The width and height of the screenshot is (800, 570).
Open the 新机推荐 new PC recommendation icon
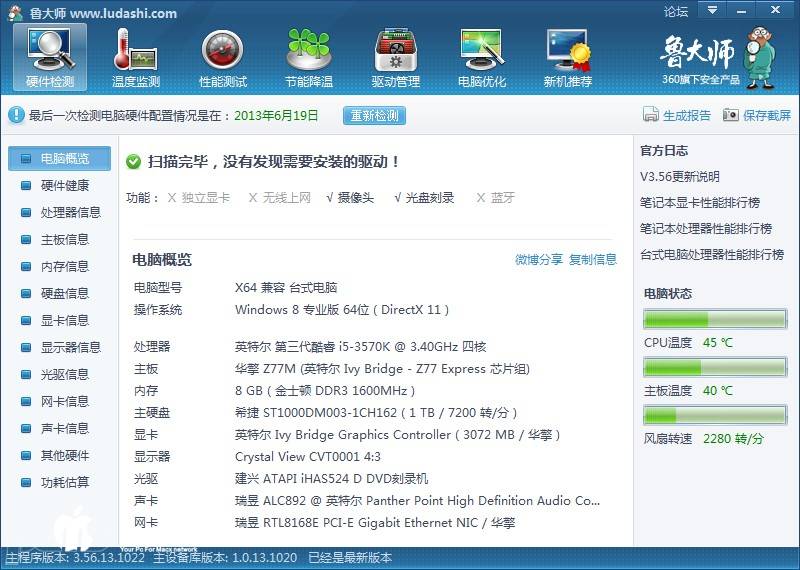pyautogui.click(x=568, y=50)
